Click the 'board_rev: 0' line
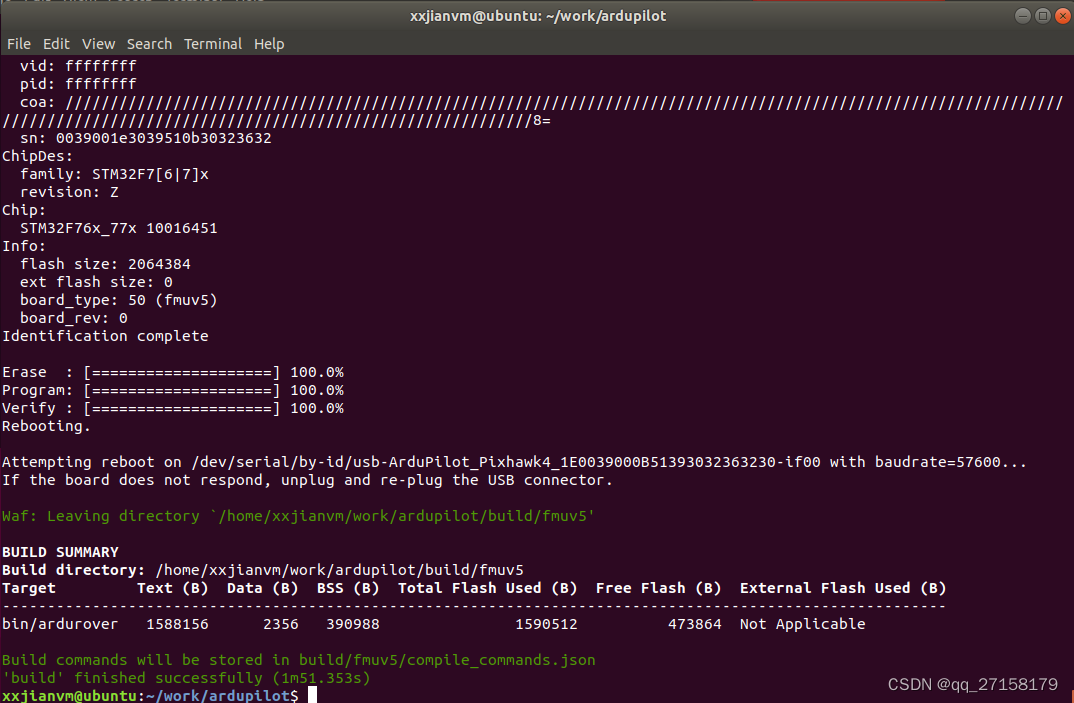This screenshot has width=1074, height=703. click(74, 318)
